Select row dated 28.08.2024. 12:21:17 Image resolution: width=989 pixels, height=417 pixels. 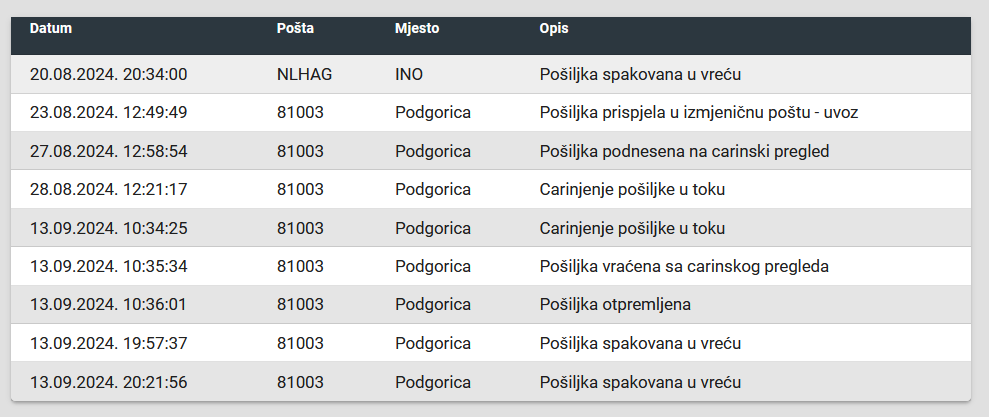coord(491,189)
